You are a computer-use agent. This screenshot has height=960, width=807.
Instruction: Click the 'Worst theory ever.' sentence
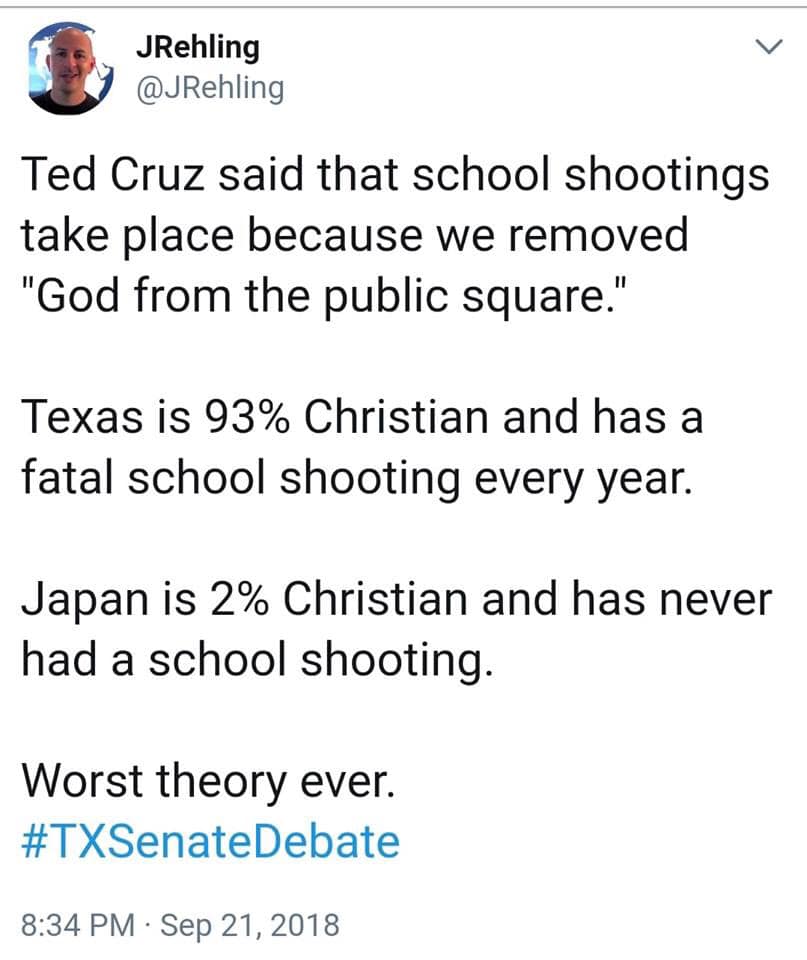pos(208,781)
